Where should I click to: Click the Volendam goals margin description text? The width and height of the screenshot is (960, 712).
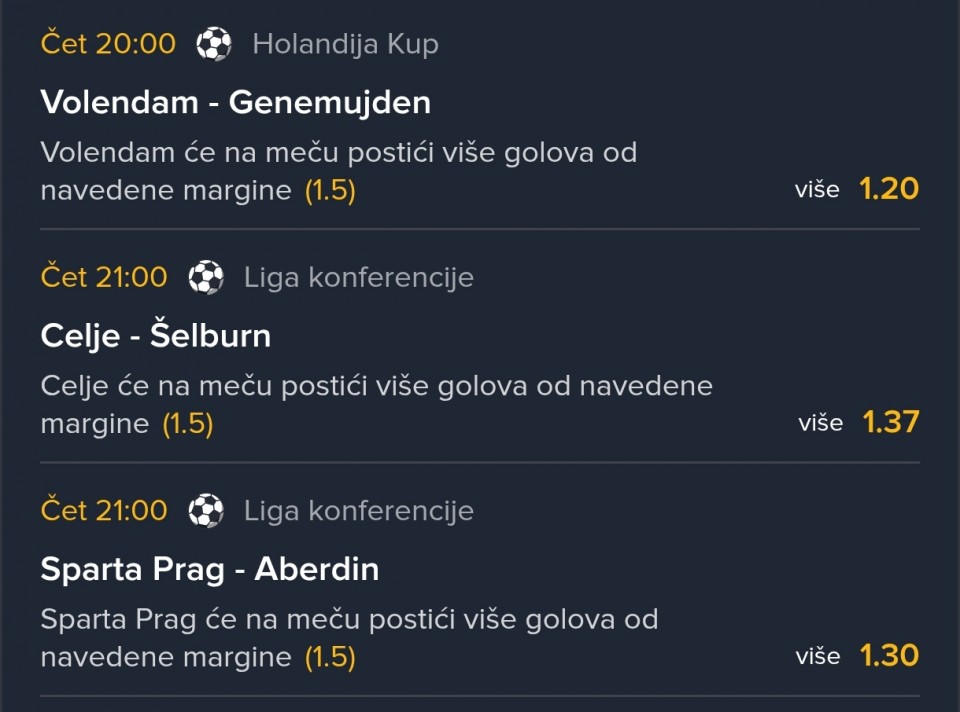coord(338,154)
